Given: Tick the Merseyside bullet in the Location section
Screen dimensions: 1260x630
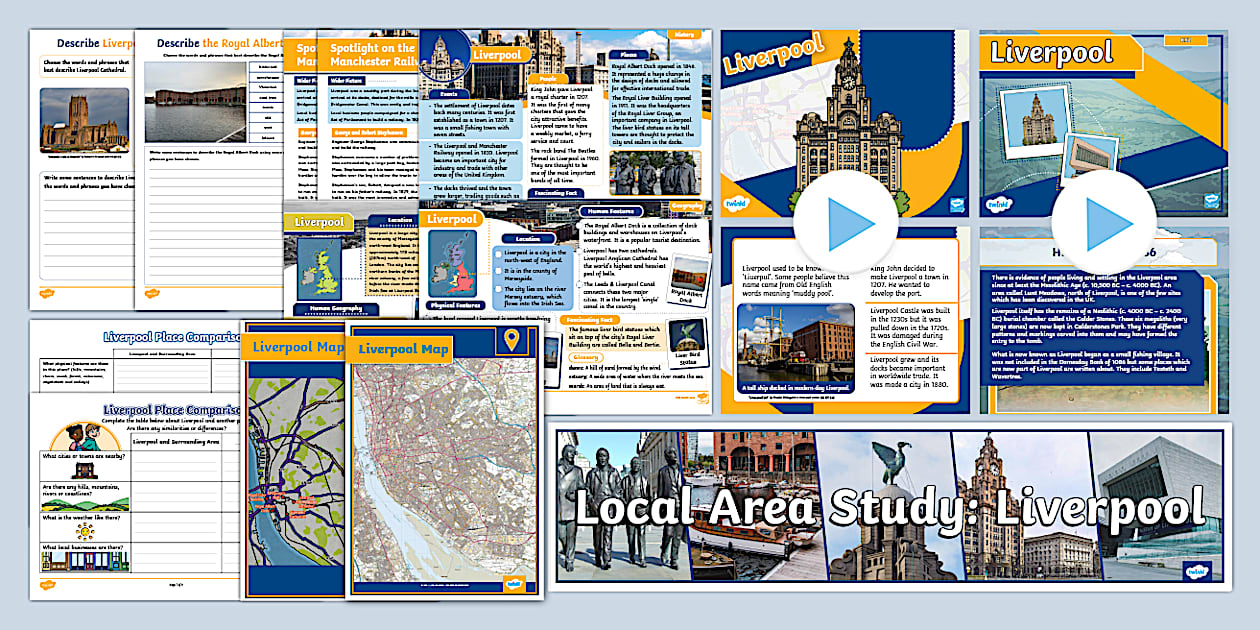Looking at the screenshot, I should pyautogui.click(x=500, y=271).
